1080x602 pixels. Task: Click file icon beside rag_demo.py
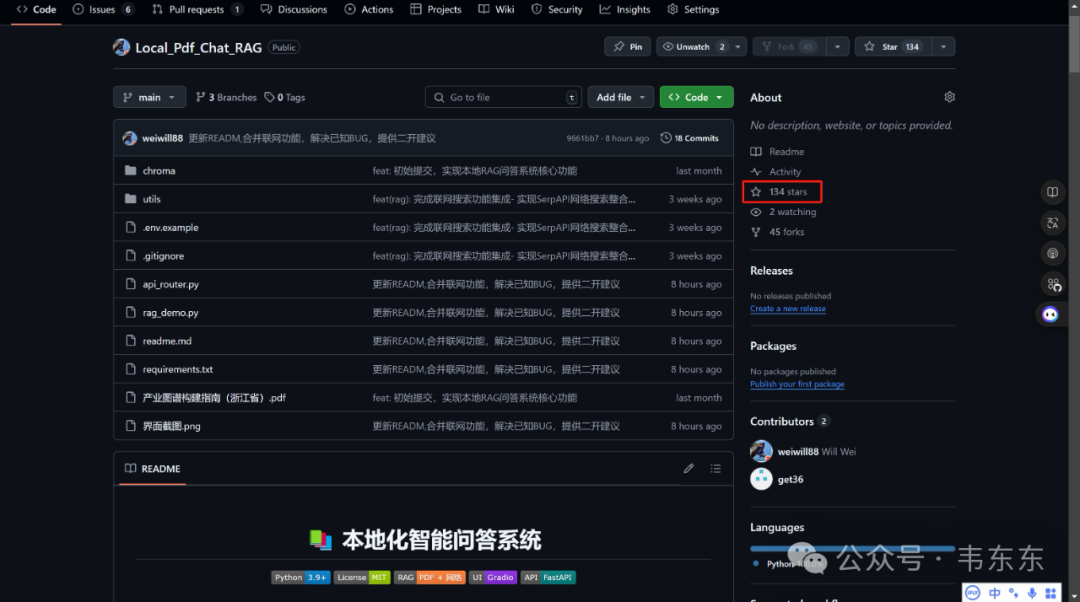pyautogui.click(x=130, y=312)
